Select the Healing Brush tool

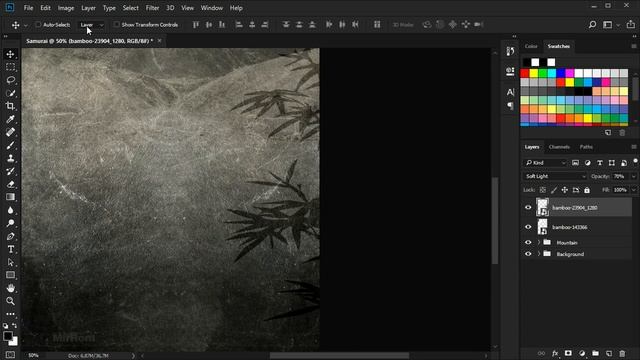click(x=11, y=132)
